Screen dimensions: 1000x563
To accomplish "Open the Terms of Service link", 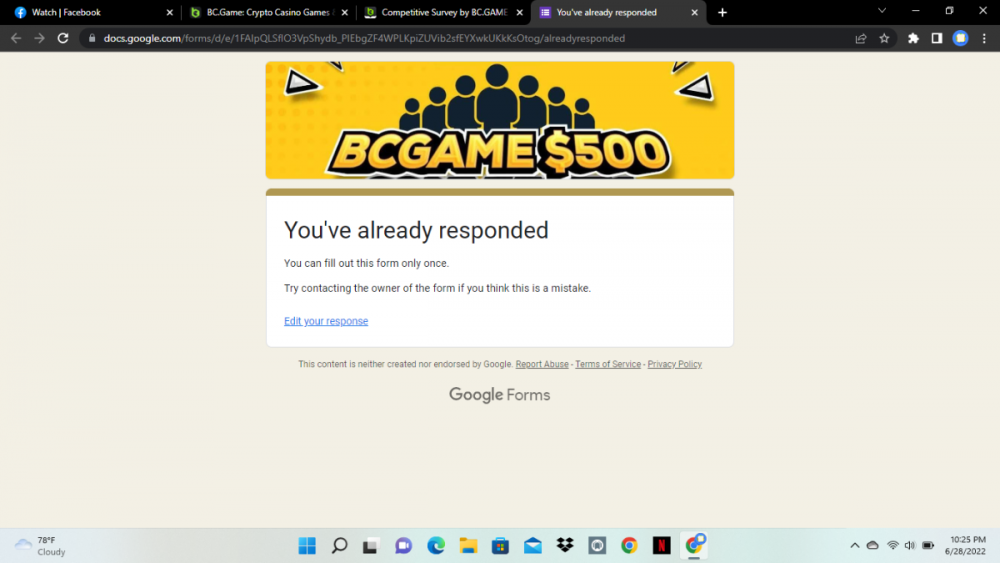I will 608,364.
